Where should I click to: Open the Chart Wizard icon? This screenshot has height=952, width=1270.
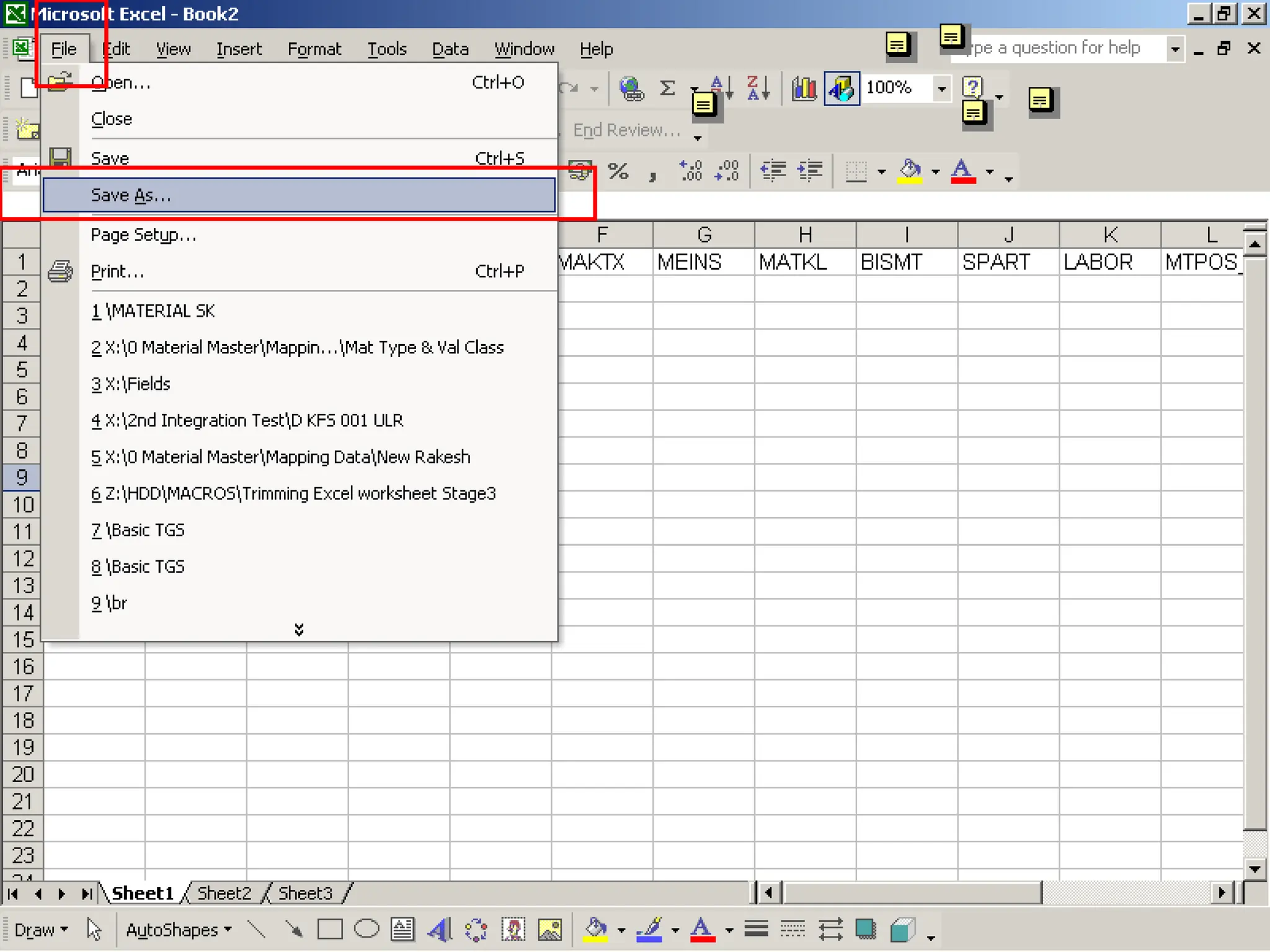804,89
